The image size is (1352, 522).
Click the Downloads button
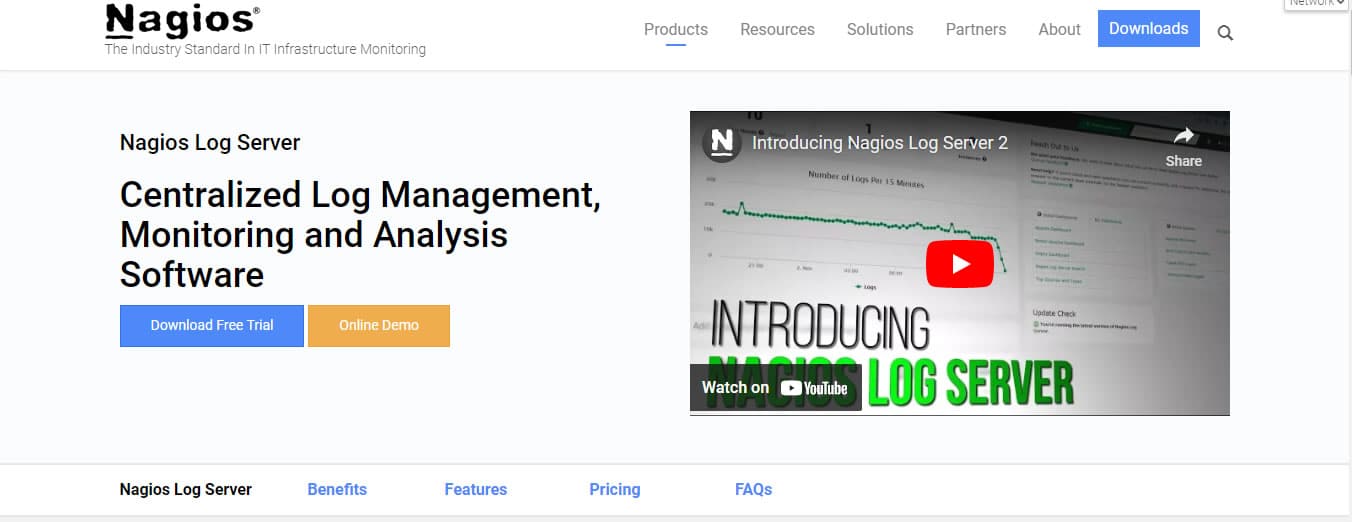coord(1148,28)
